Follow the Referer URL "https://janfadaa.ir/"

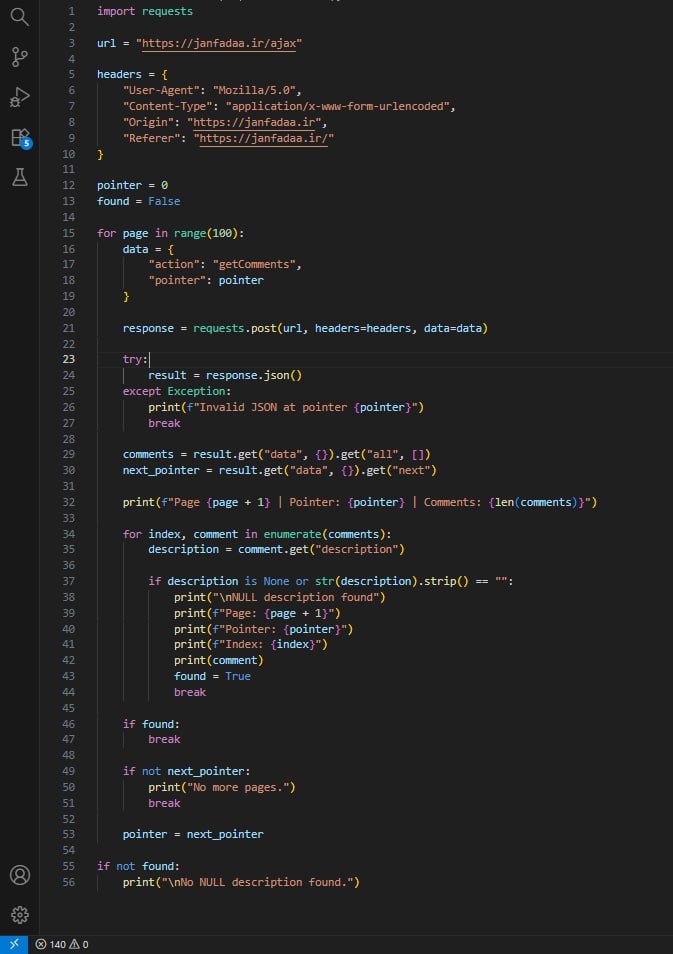(263, 138)
